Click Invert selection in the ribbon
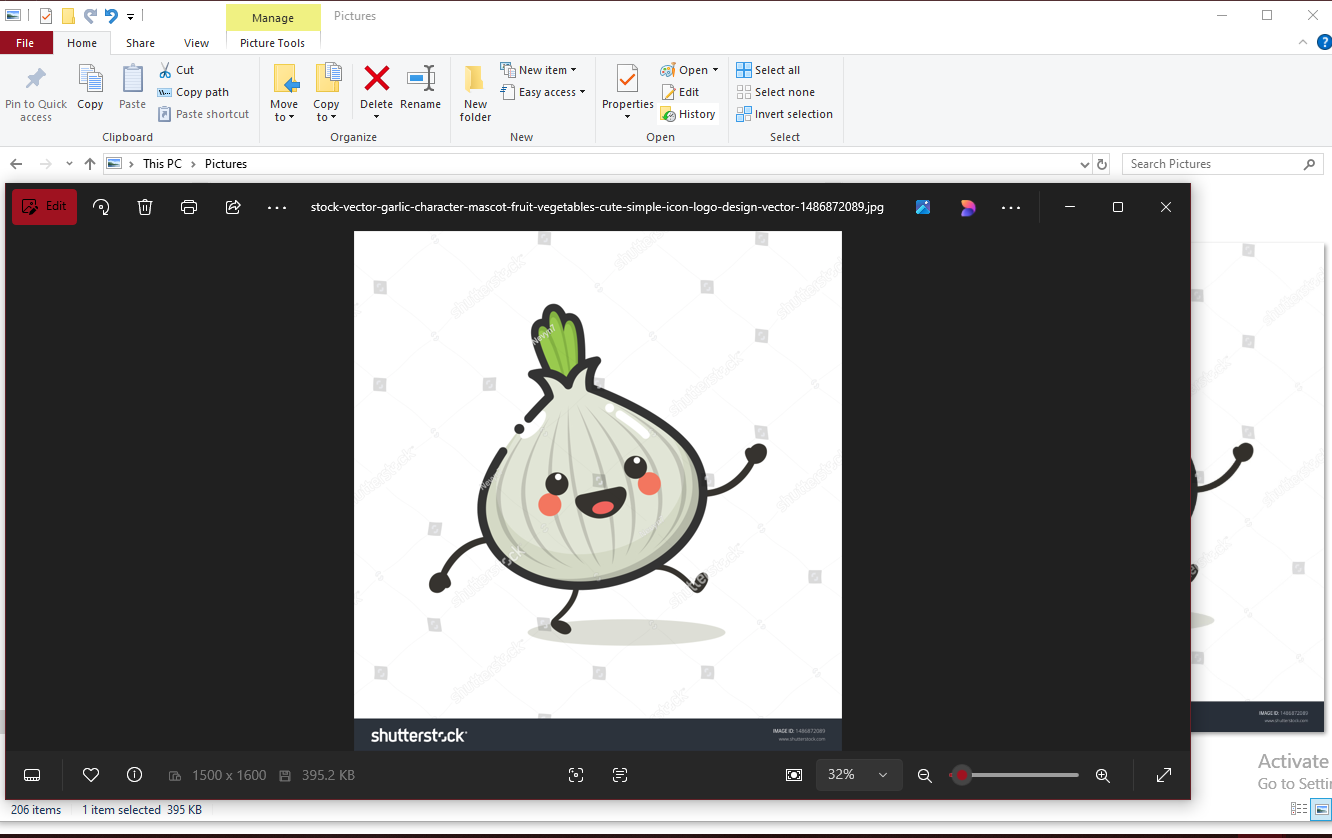 (784, 114)
